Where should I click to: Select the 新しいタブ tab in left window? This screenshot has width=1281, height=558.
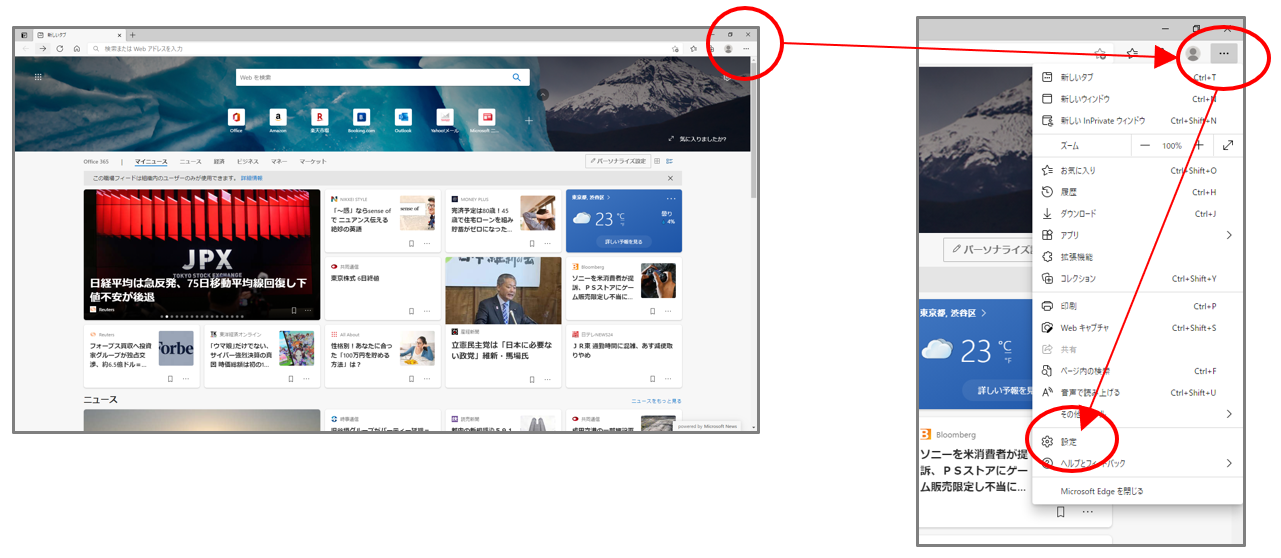tap(78, 35)
